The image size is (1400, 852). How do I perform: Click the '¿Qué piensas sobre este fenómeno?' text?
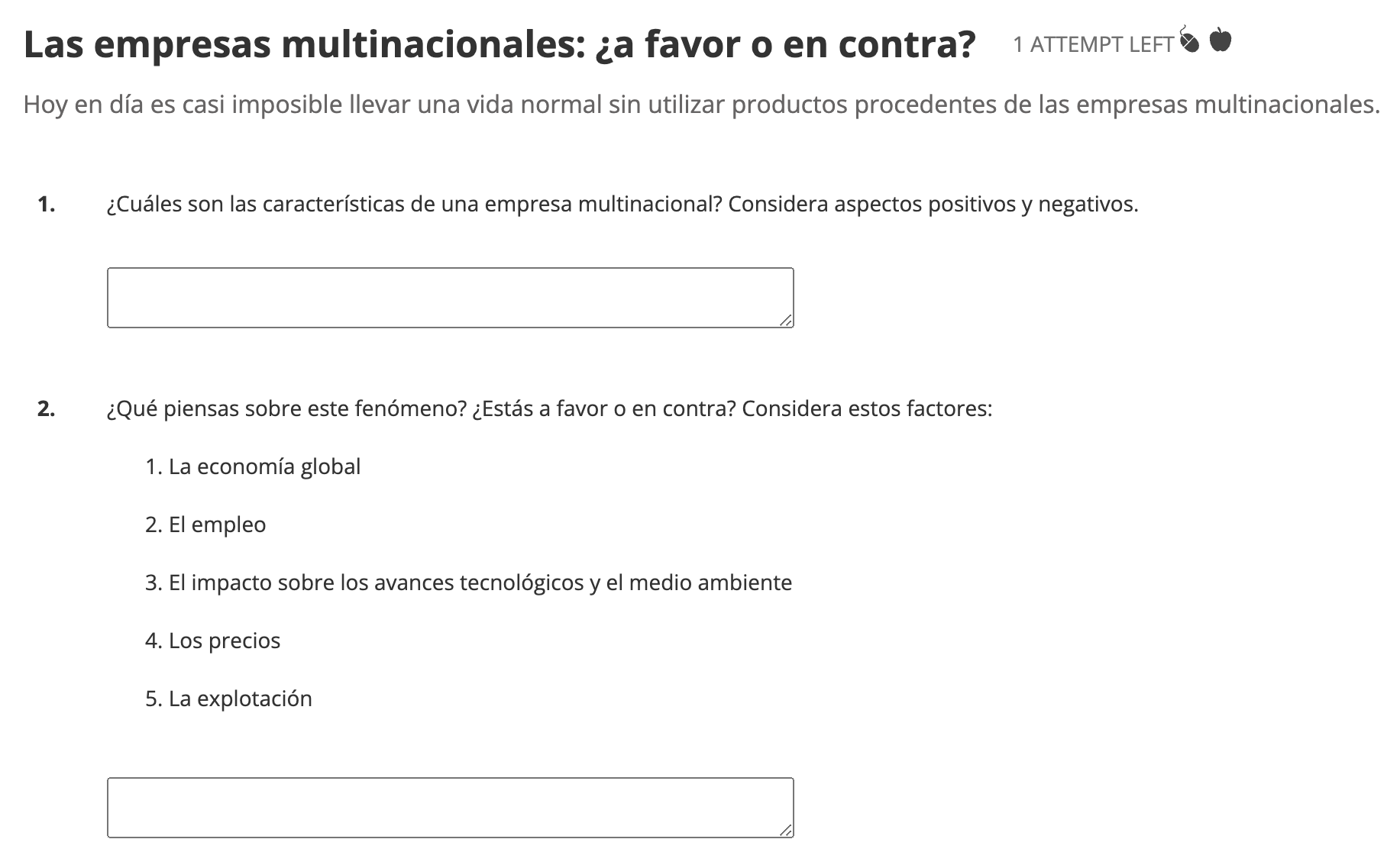[286, 409]
